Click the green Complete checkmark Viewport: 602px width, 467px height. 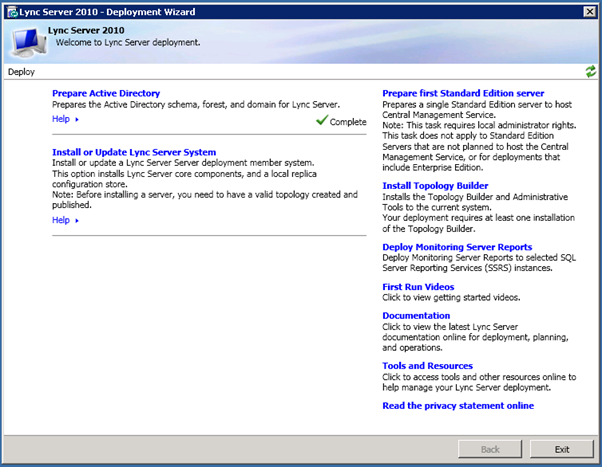[321, 120]
